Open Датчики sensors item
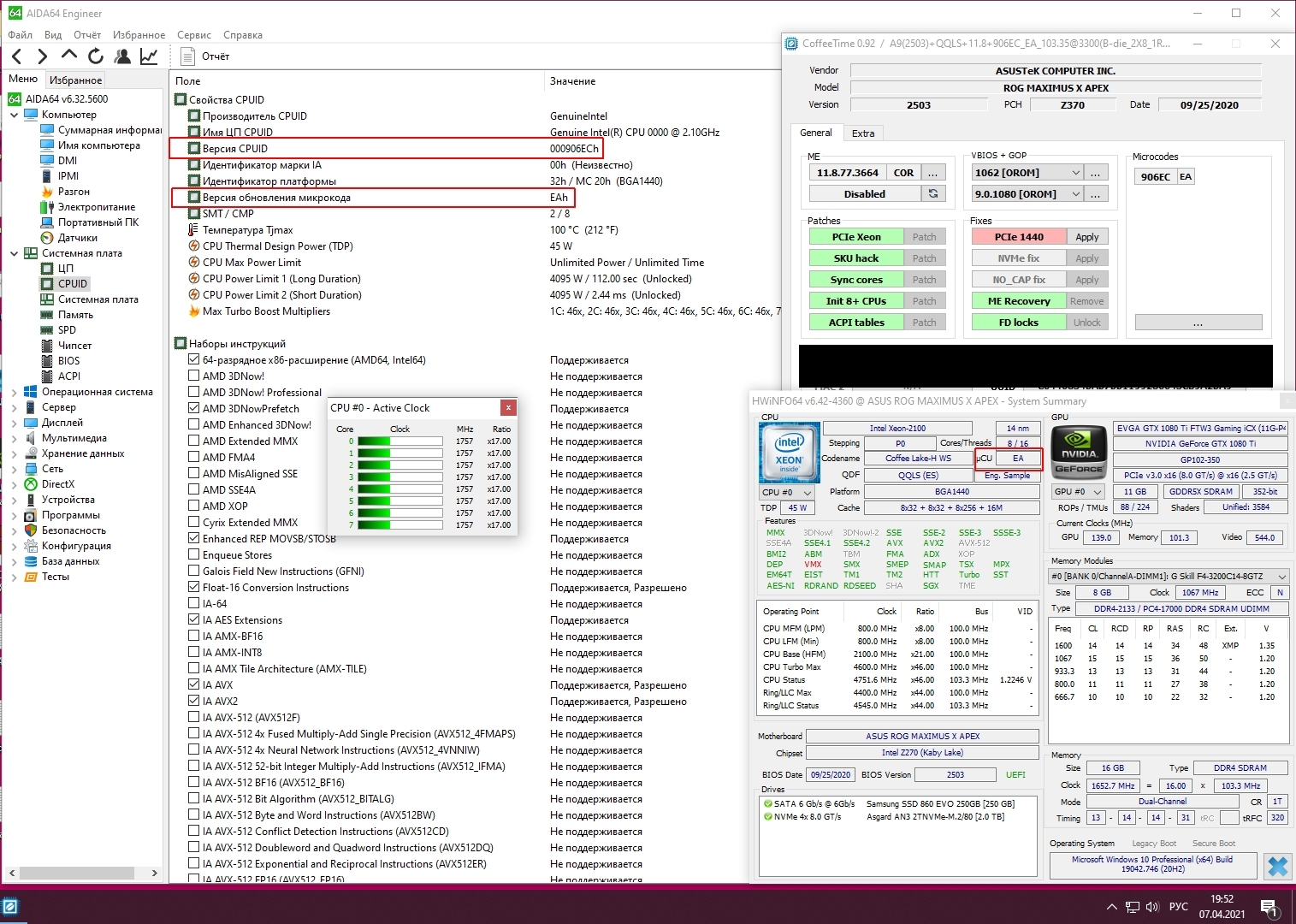The image size is (1296, 924). click(77, 238)
